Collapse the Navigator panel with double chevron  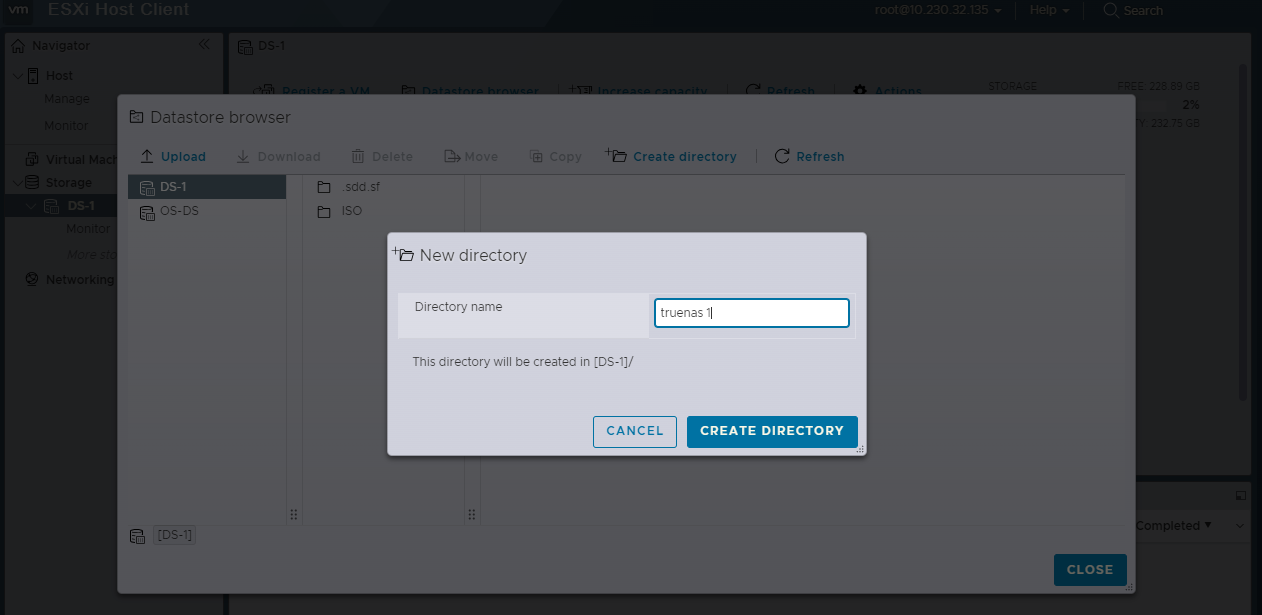click(x=204, y=45)
